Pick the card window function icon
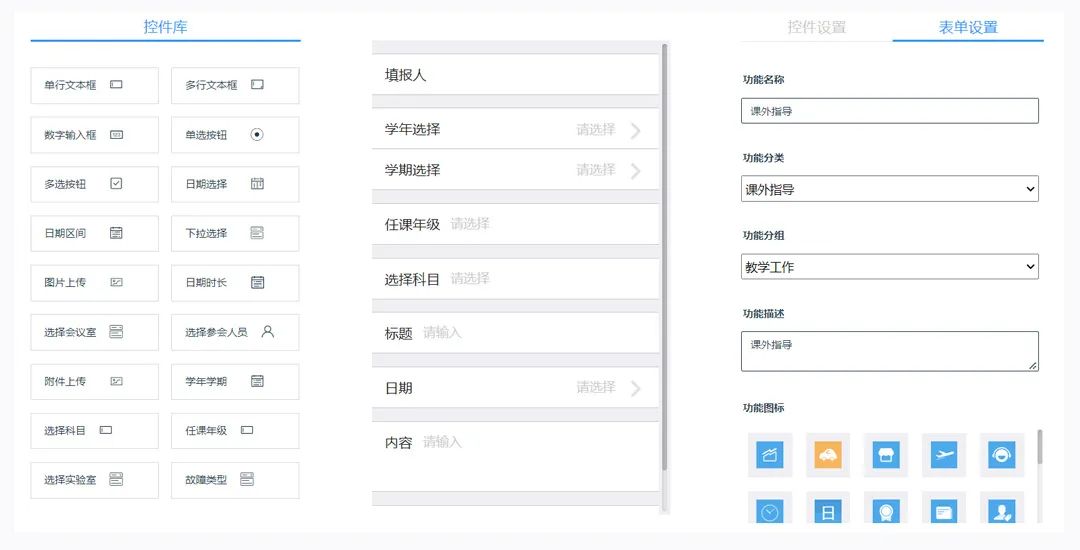 pyautogui.click(x=944, y=509)
